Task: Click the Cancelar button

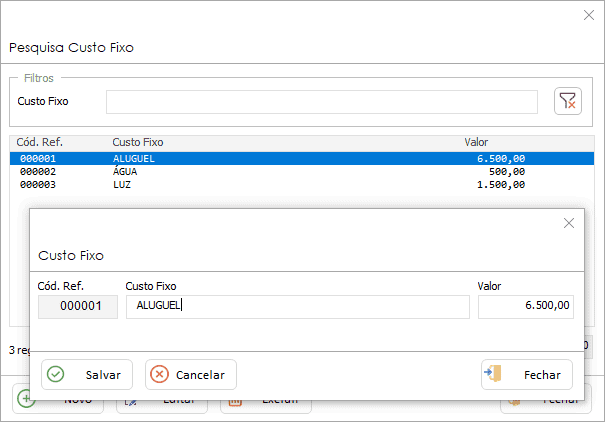Action: coord(191,375)
